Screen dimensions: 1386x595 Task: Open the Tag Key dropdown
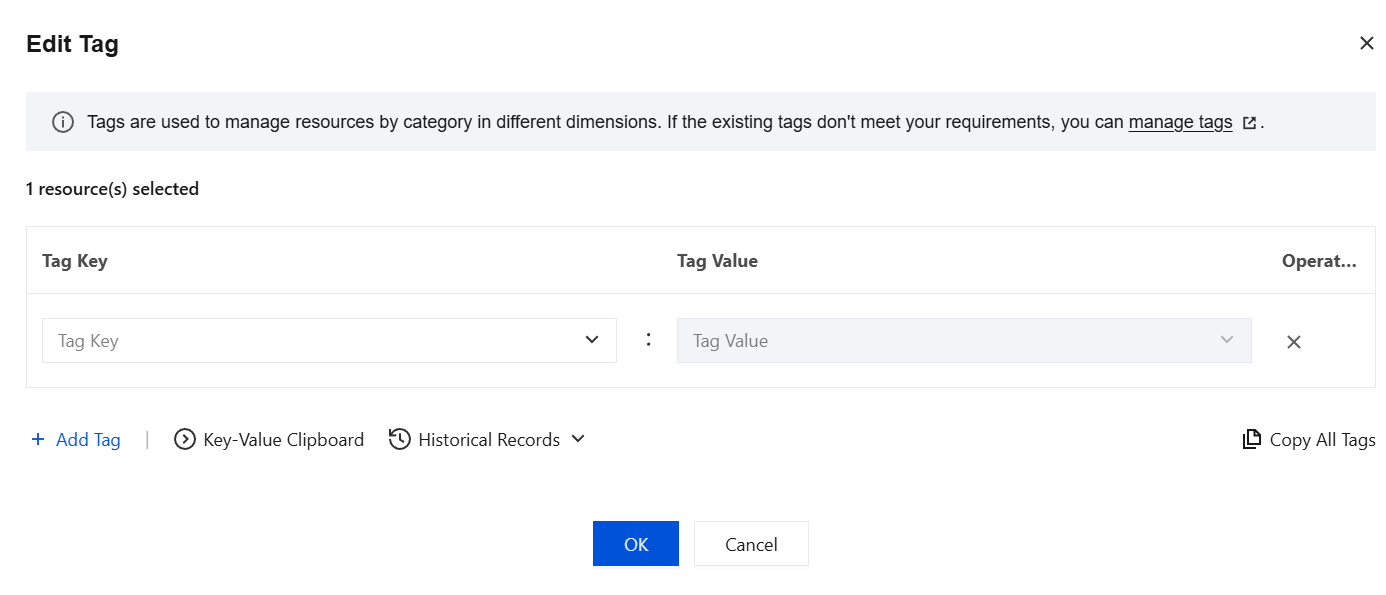tap(329, 340)
